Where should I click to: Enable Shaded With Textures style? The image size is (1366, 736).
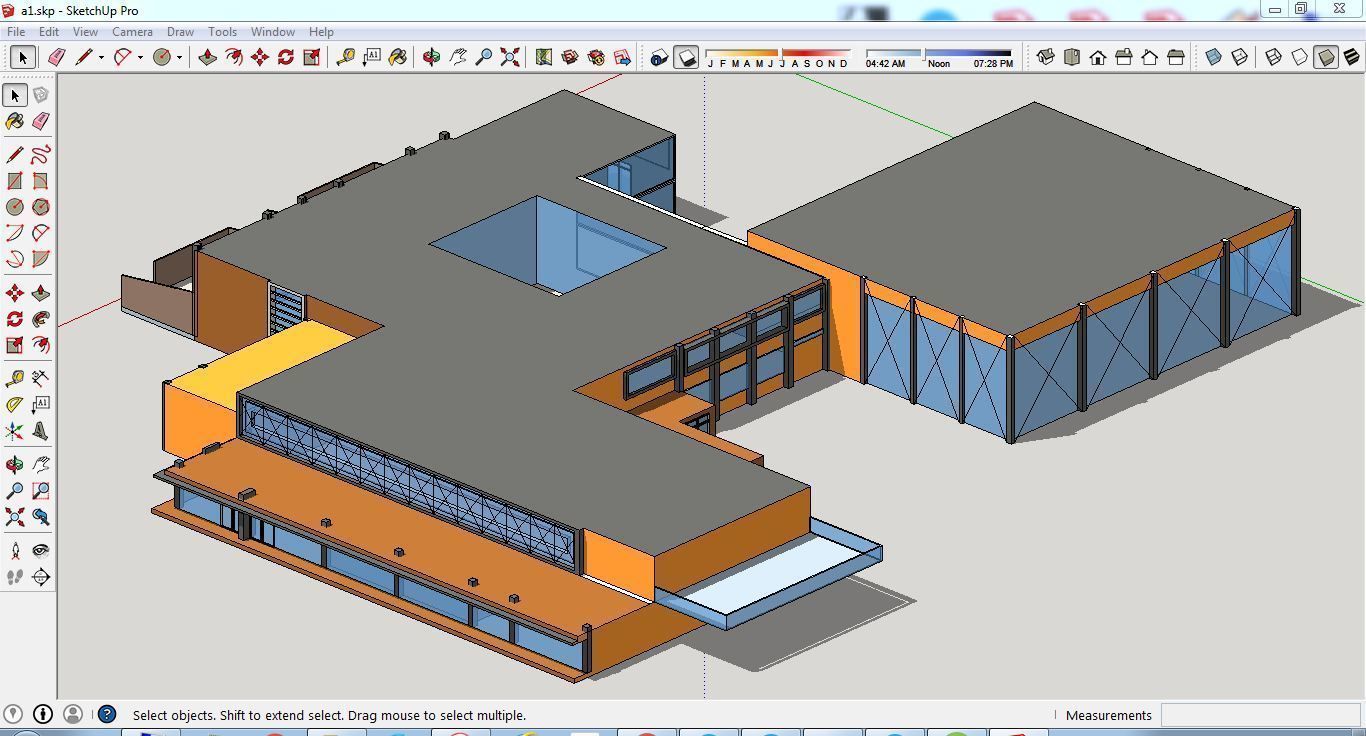[1352, 57]
